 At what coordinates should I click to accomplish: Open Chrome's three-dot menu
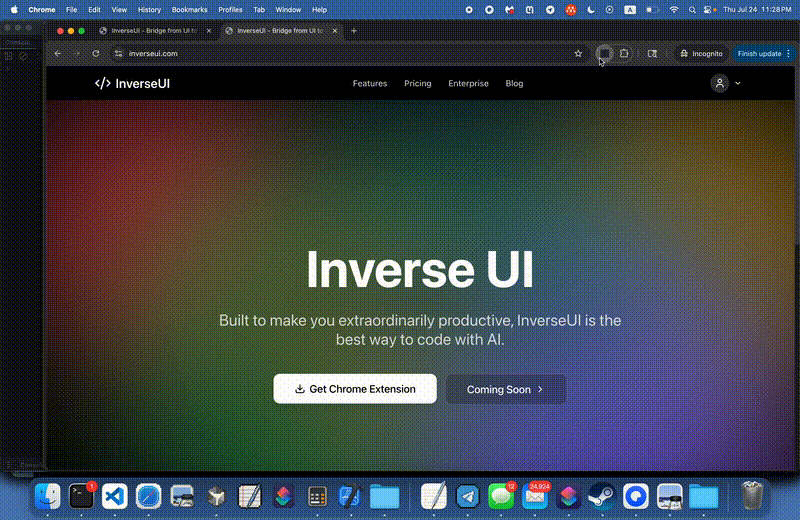coord(789,54)
